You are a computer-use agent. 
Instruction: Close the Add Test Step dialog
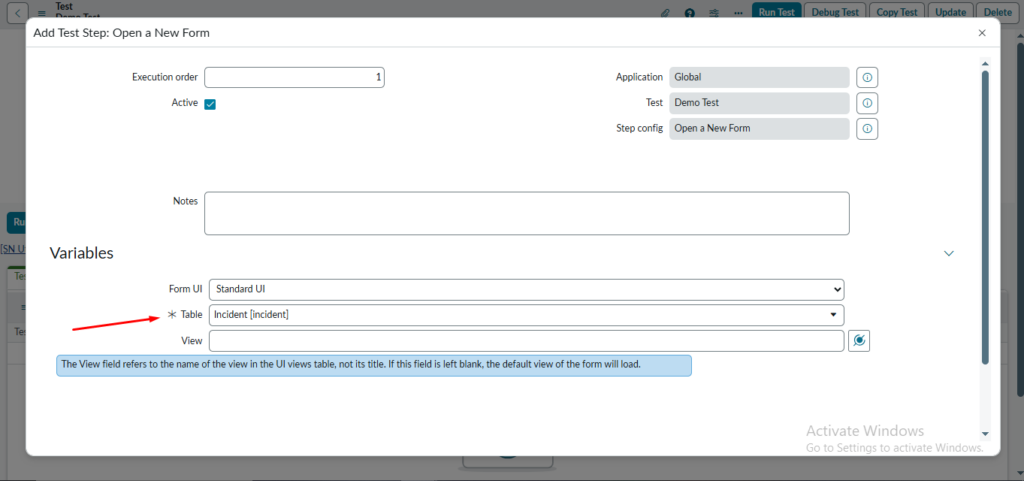pyautogui.click(x=982, y=33)
